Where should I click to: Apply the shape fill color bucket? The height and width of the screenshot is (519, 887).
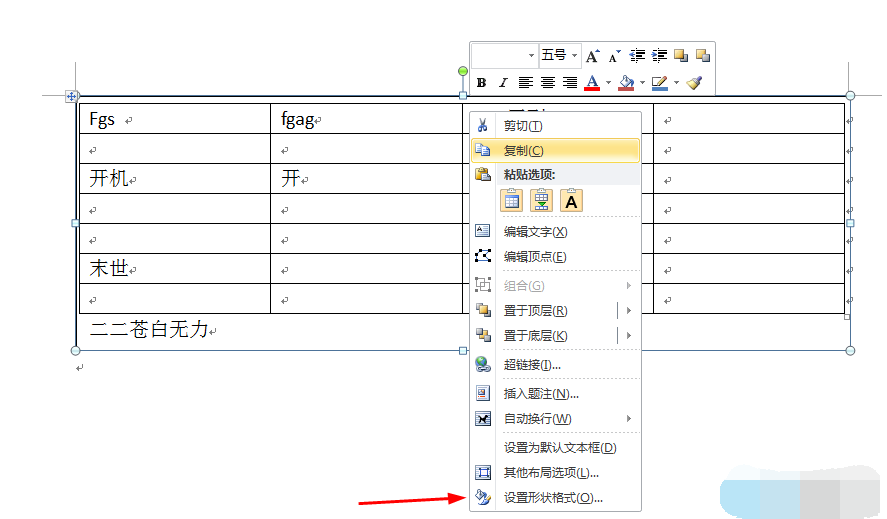point(626,83)
